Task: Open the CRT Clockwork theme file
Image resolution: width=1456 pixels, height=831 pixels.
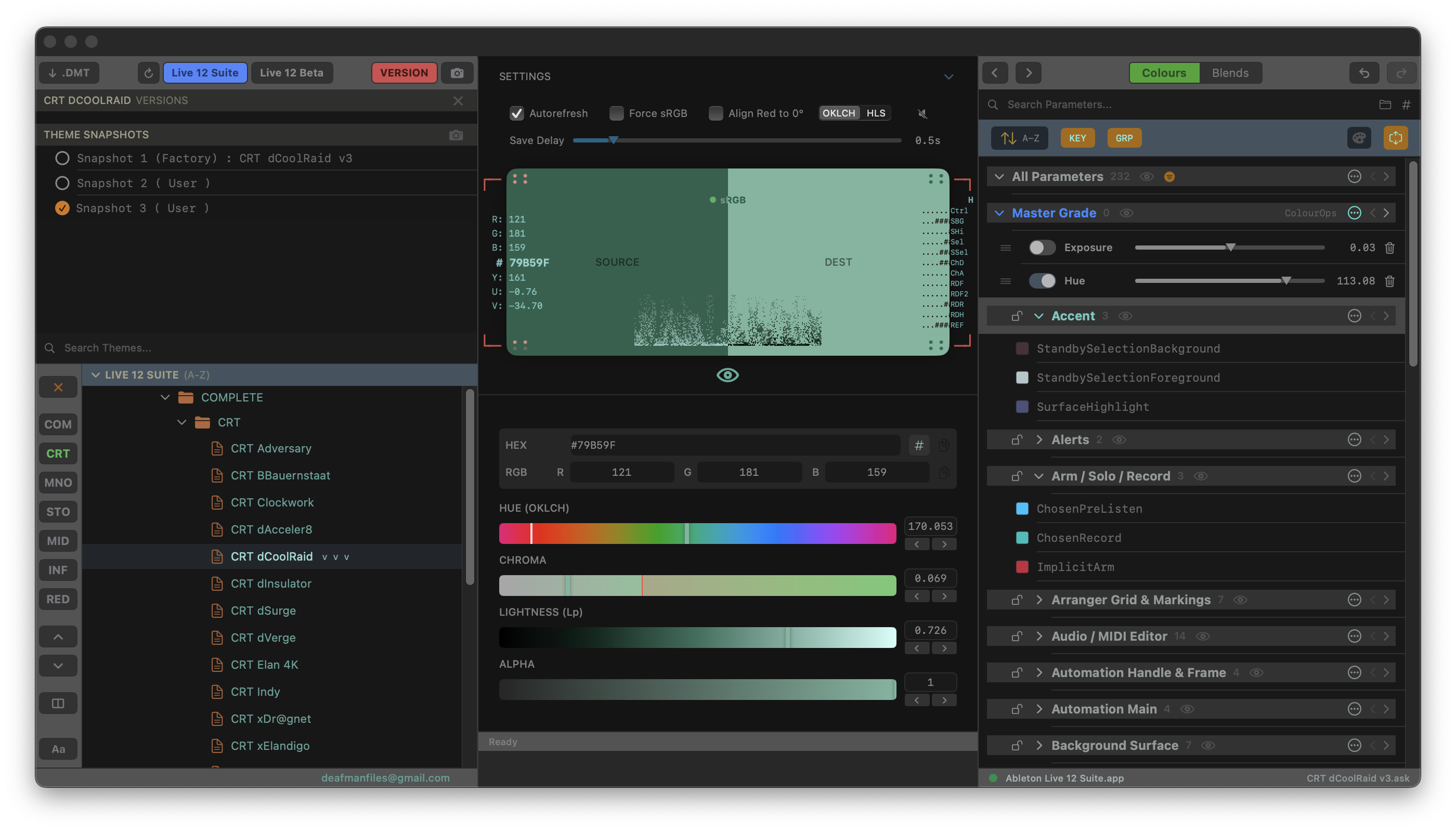Action: [x=272, y=503]
